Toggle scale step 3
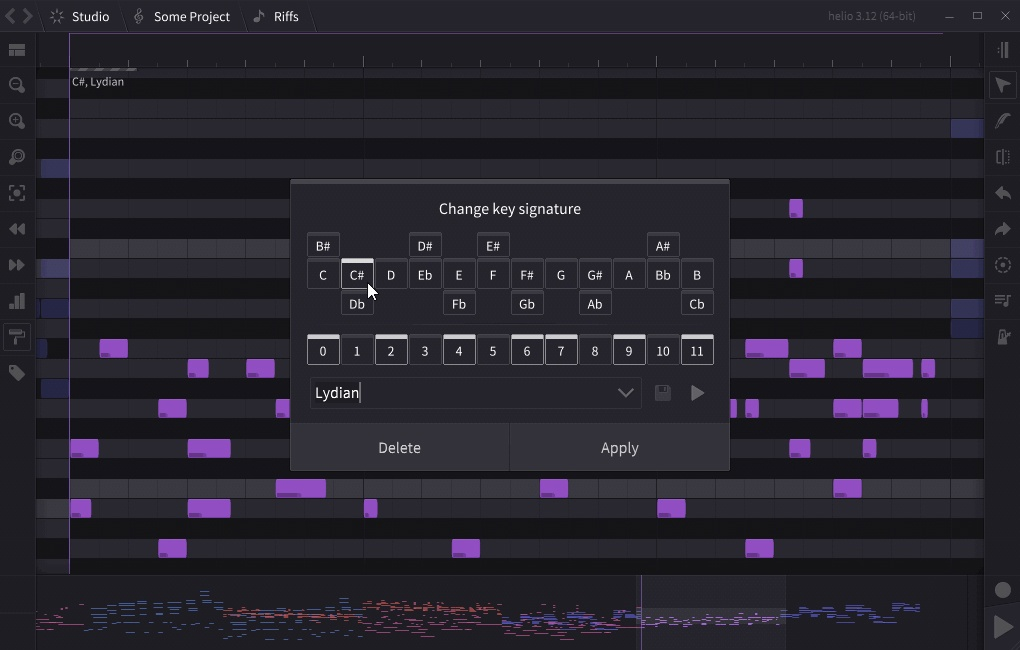Viewport: 1020px width, 650px height. [425, 351]
